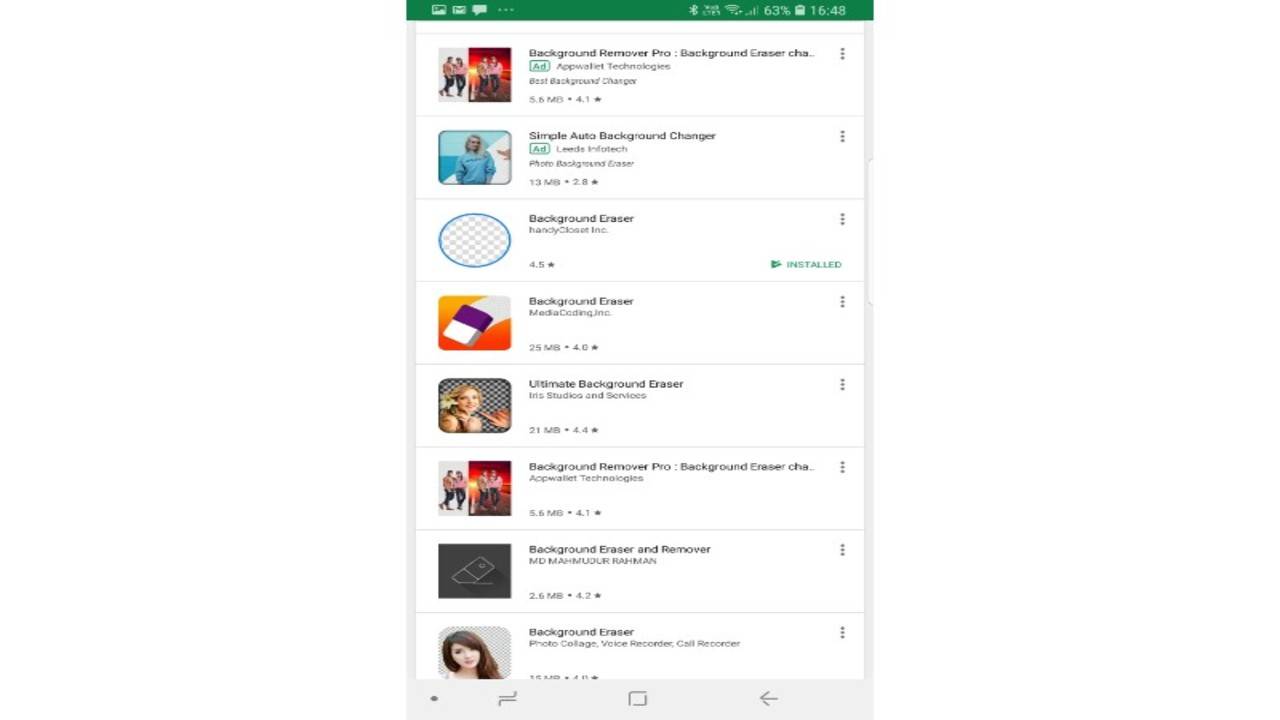The width and height of the screenshot is (1280, 720).
Task: Tap the Photo Collage developer's Background Eraser icon
Action: click(475, 652)
